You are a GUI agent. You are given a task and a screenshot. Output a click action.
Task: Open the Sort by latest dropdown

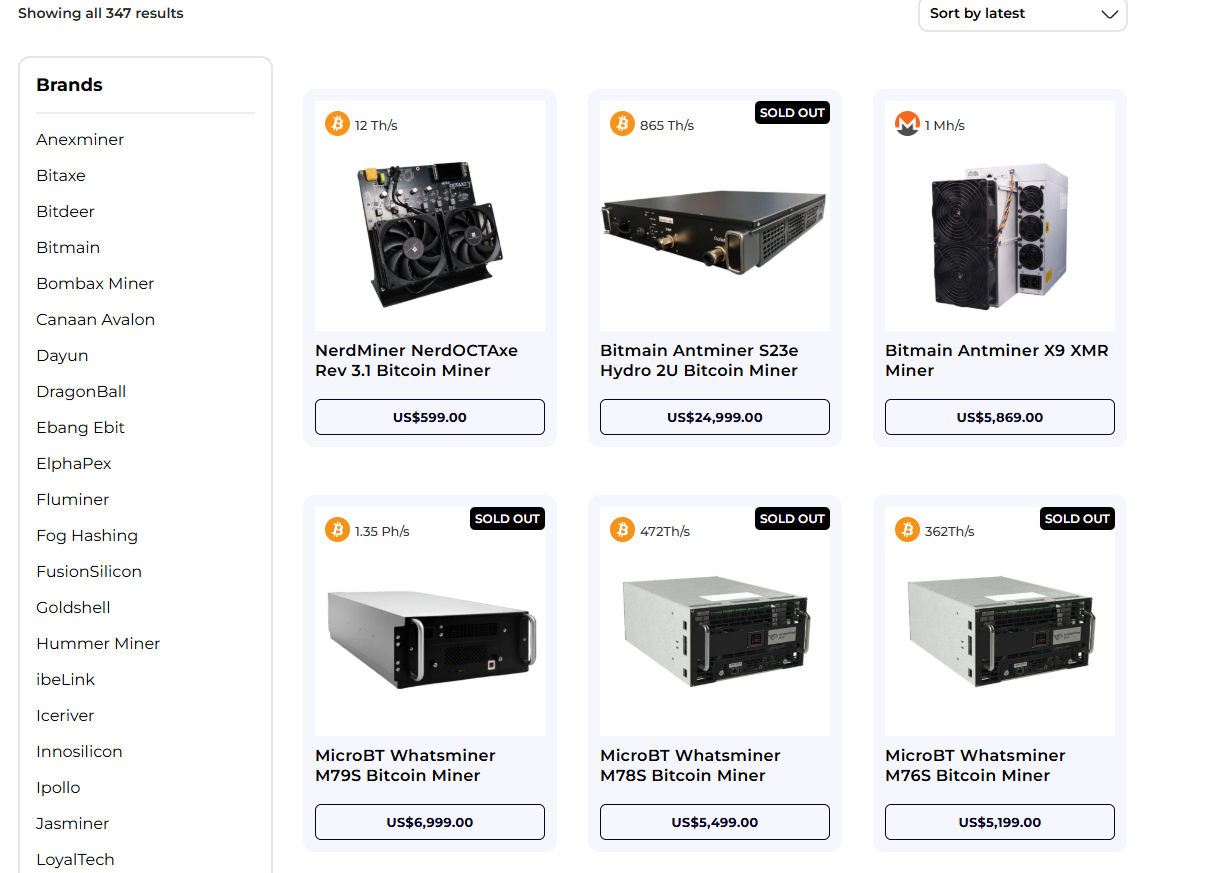tap(1023, 14)
